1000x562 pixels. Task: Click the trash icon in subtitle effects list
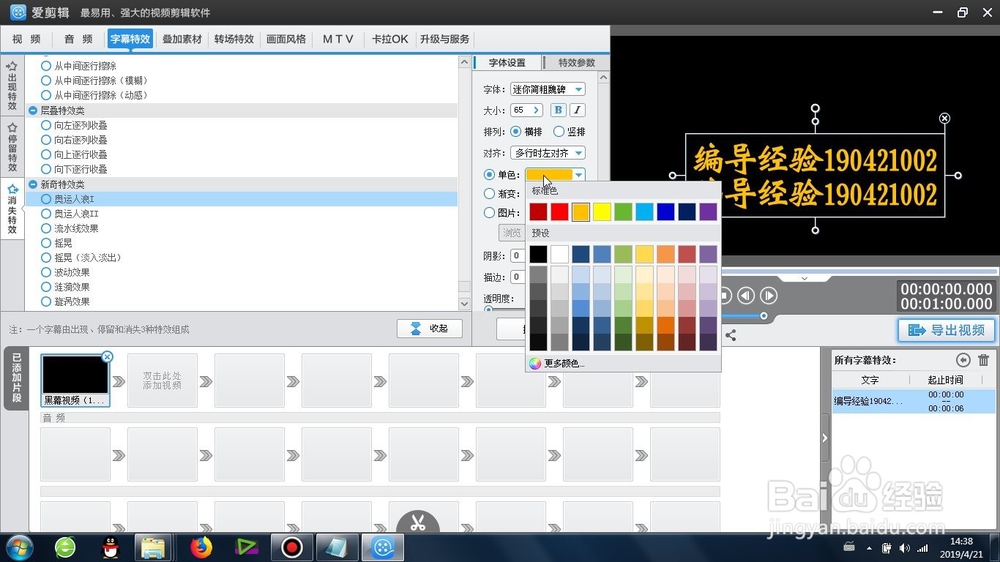click(x=983, y=360)
